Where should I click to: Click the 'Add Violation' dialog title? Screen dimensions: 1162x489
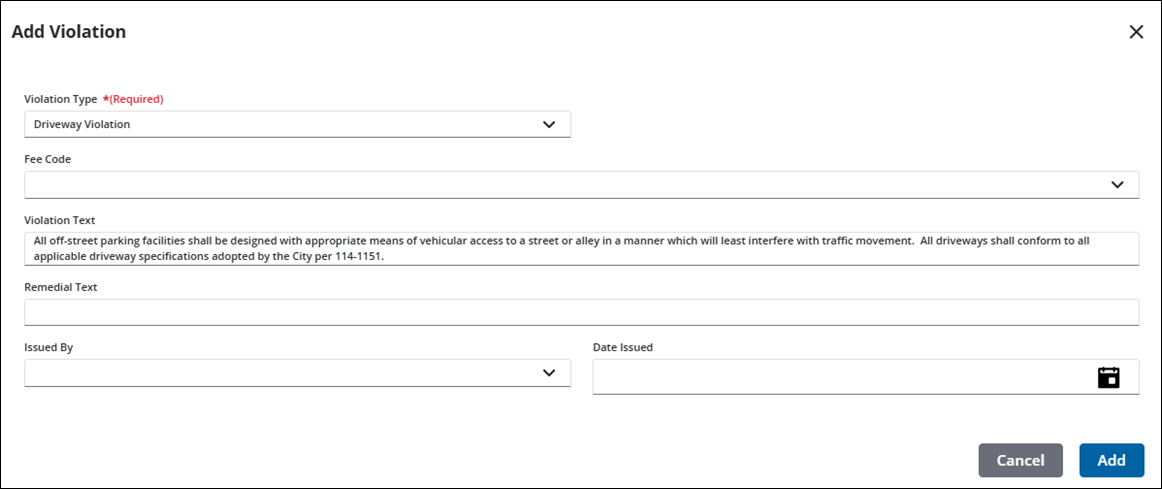pyautogui.click(x=69, y=32)
